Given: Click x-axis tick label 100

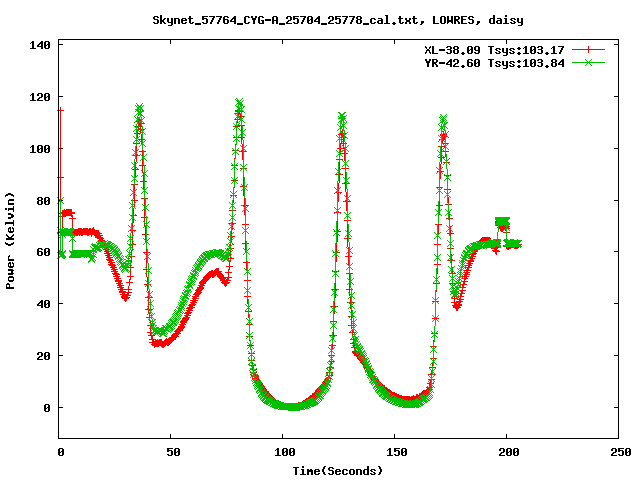Looking at the screenshot, I should (285, 452).
